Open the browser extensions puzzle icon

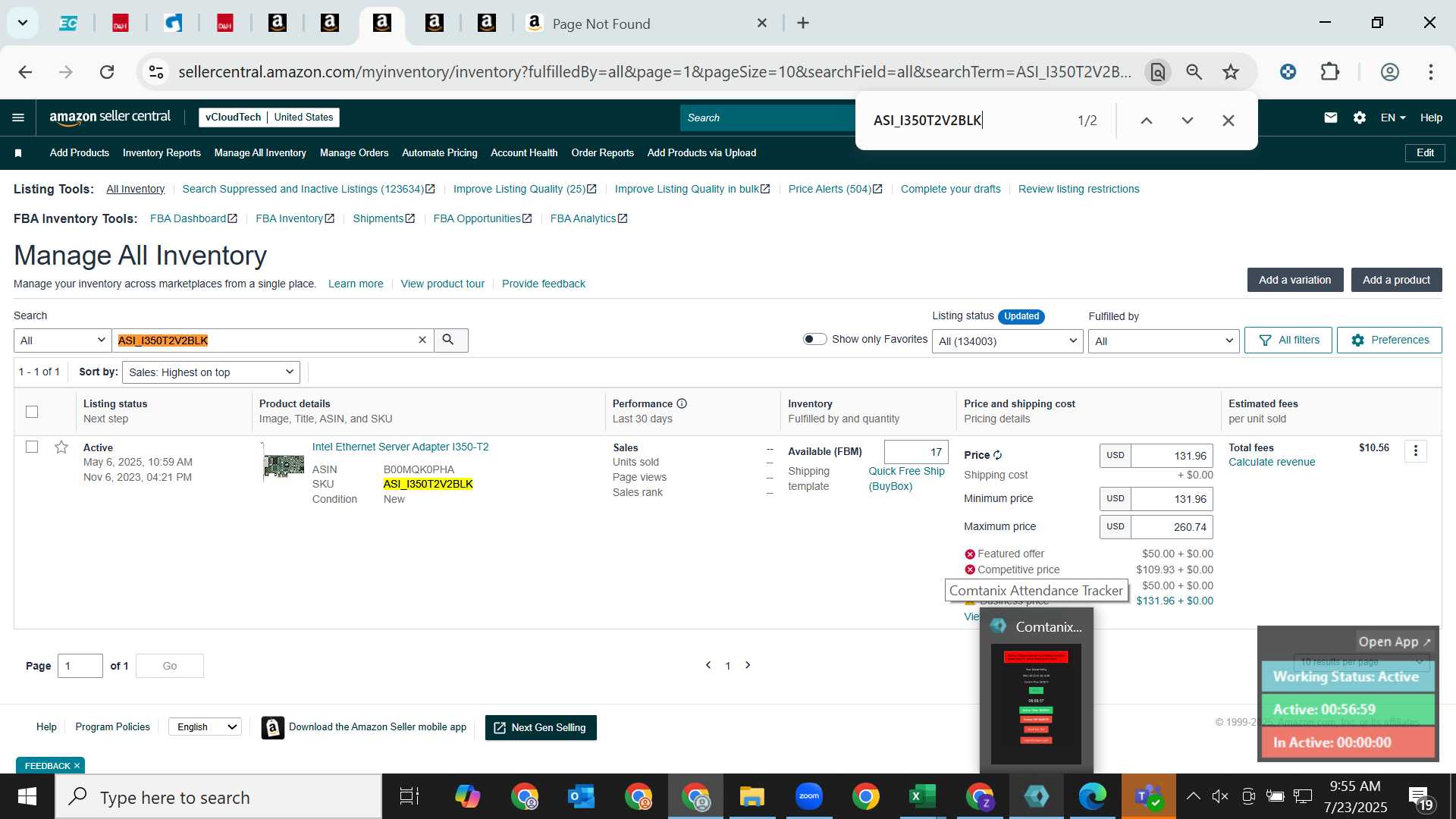(x=1330, y=72)
